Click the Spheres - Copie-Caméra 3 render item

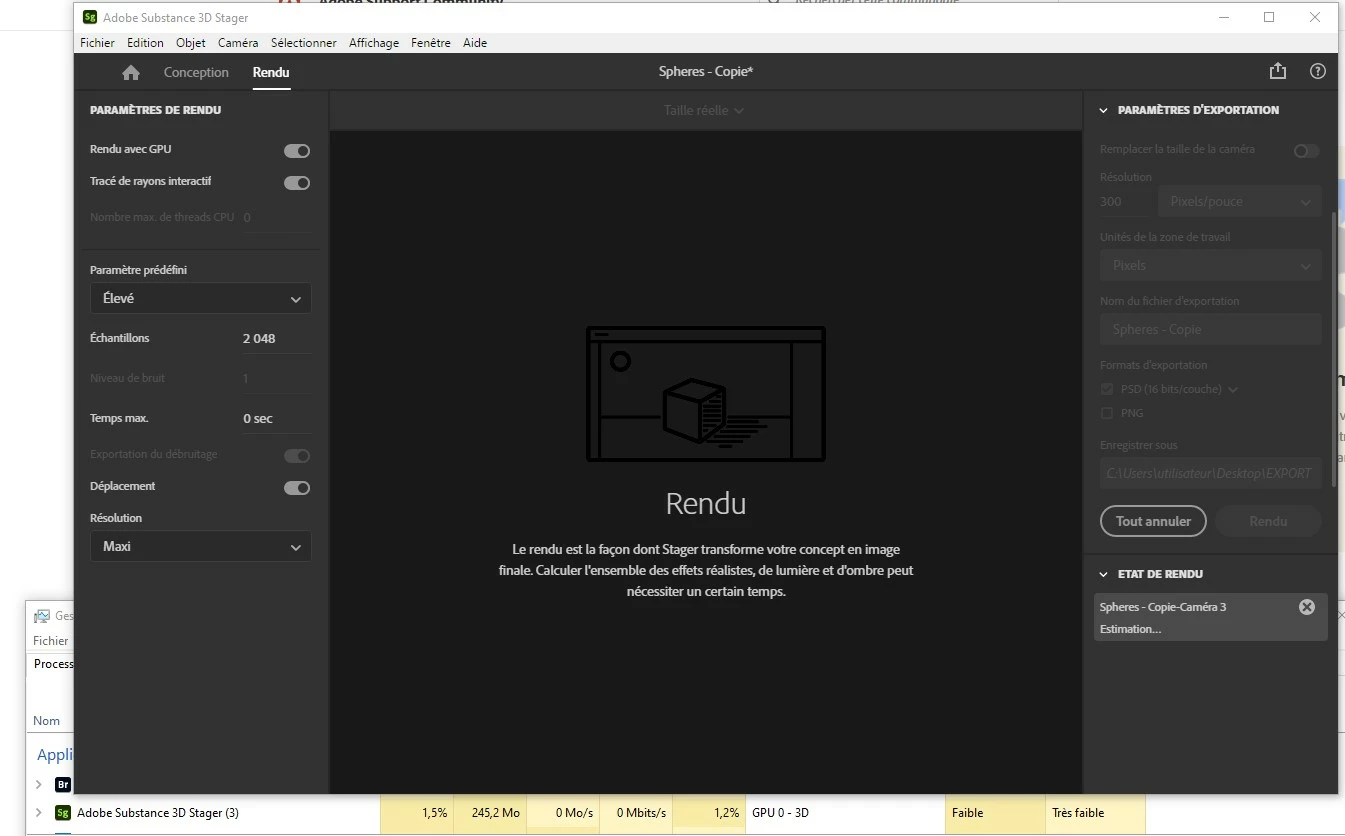(1211, 615)
